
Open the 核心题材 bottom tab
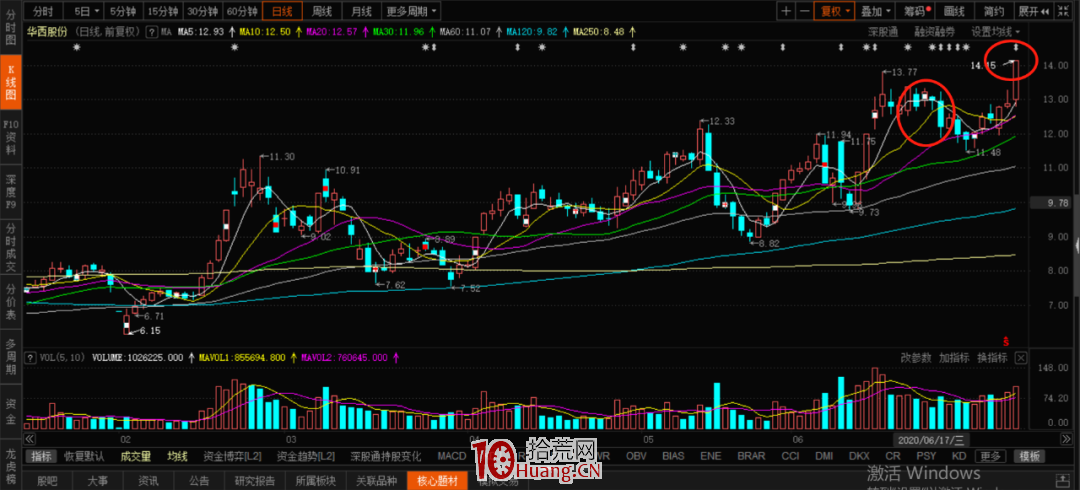[x=437, y=480]
